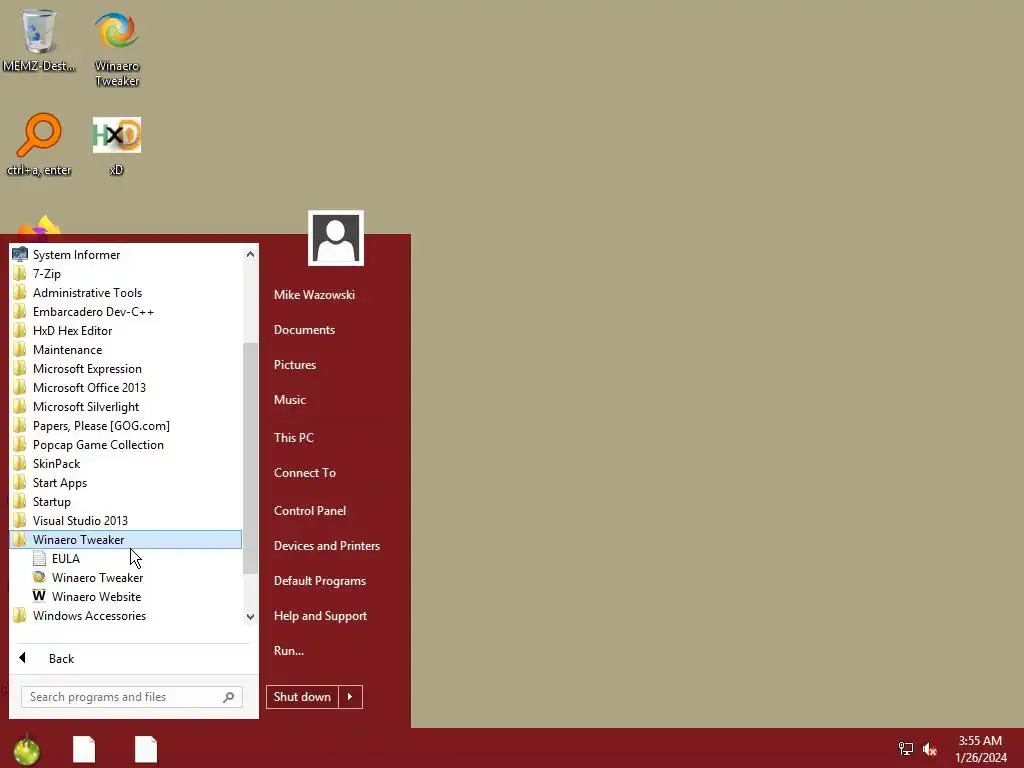Expand the 7-Zip folder
The height and width of the screenshot is (768, 1024).
point(125,274)
